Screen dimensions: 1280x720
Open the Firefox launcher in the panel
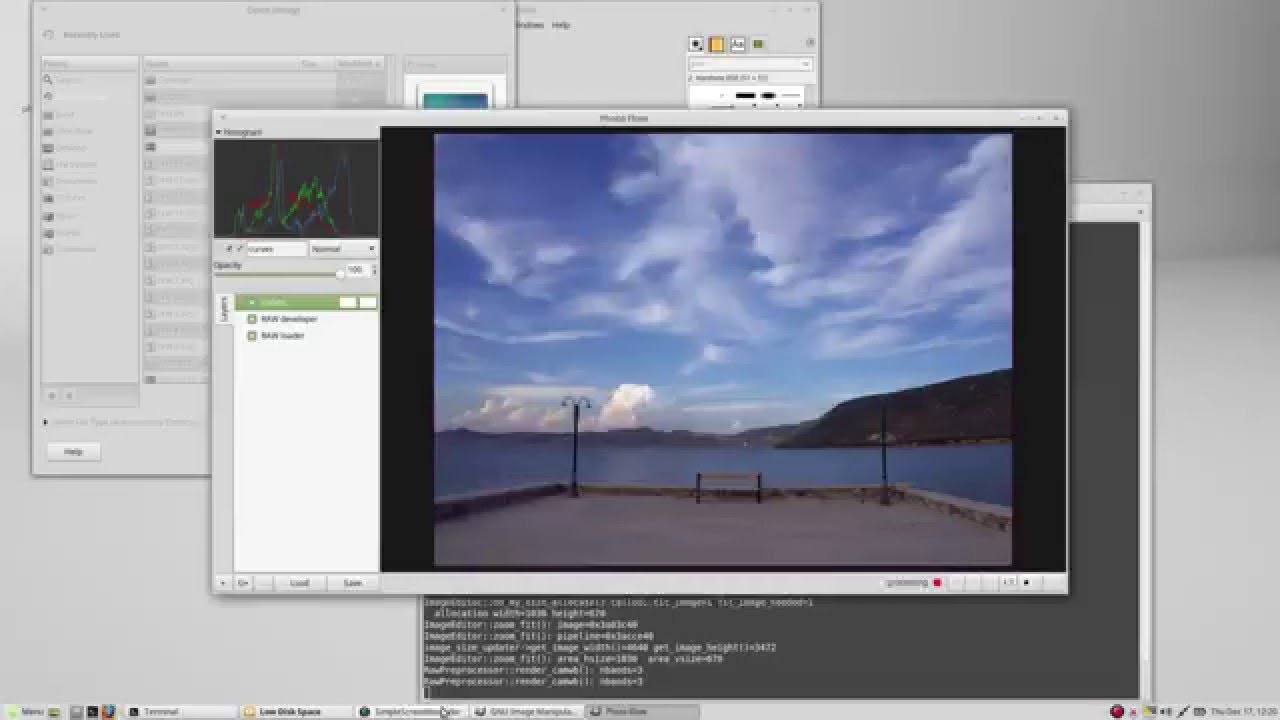(107, 711)
